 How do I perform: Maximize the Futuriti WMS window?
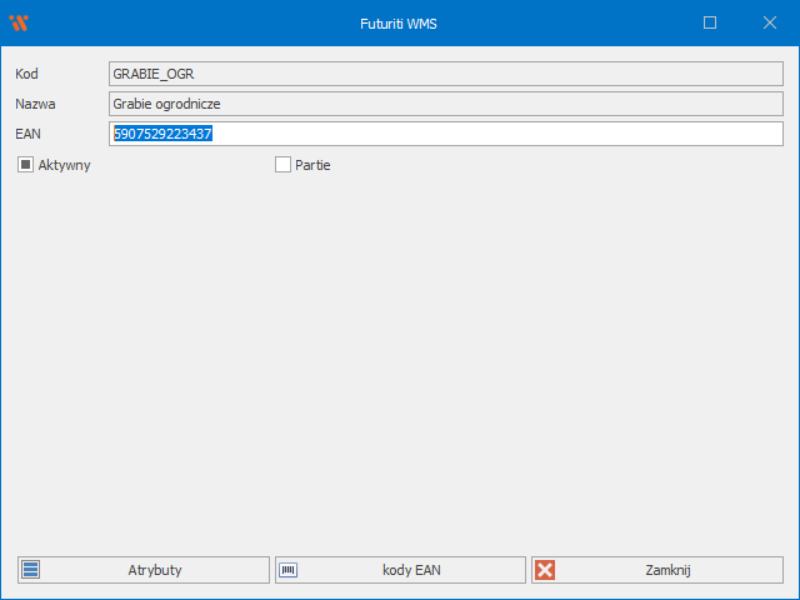tap(710, 23)
